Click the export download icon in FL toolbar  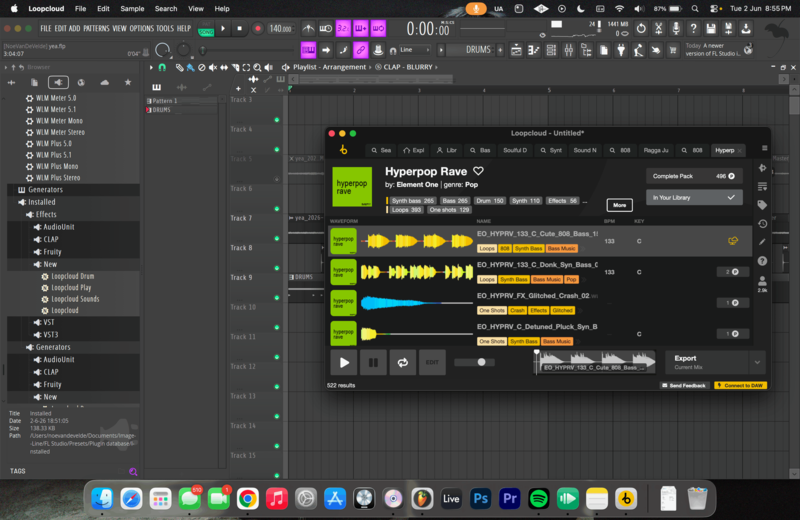pos(746,29)
